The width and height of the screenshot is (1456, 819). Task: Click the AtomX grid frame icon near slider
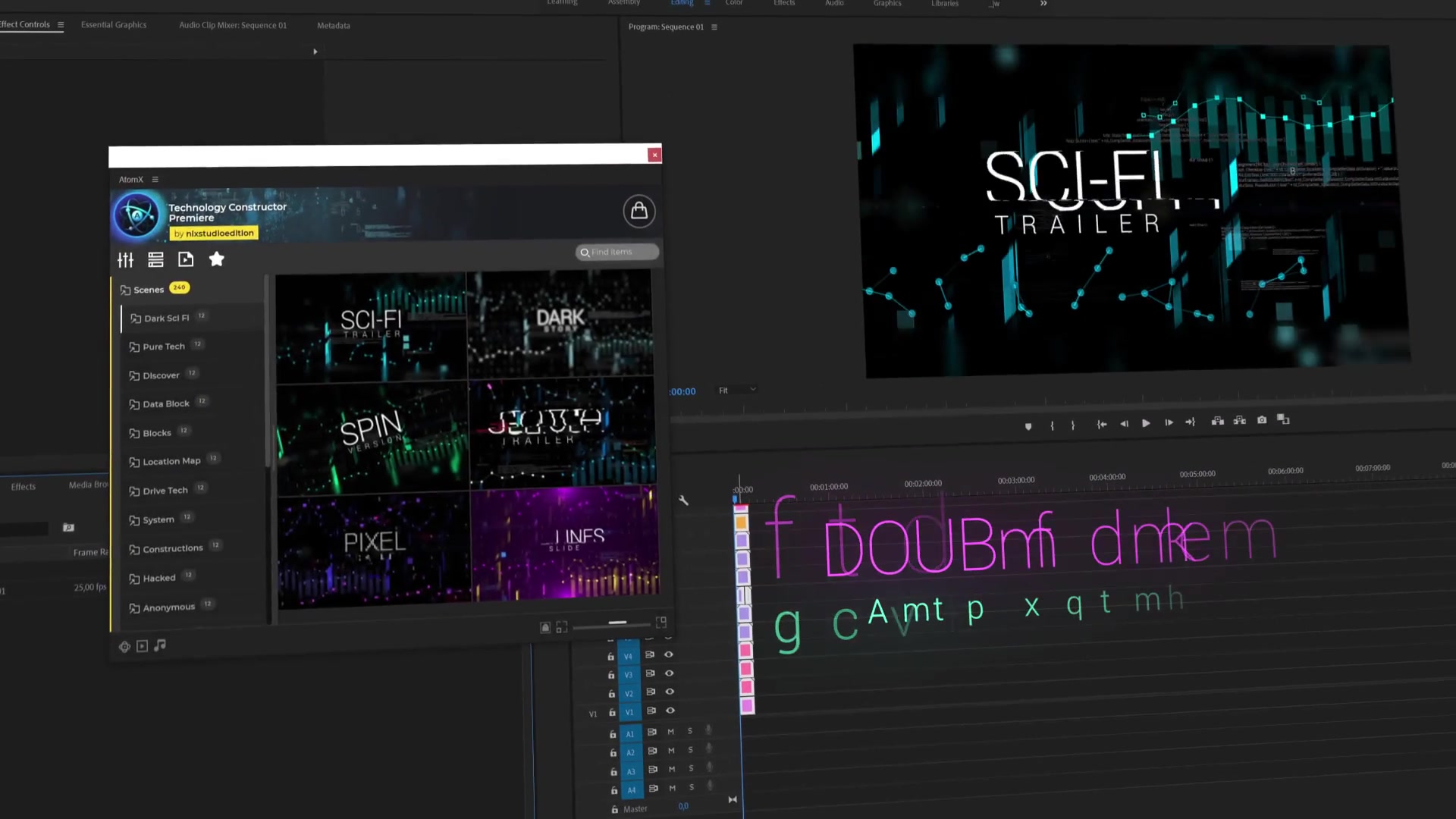[562, 627]
